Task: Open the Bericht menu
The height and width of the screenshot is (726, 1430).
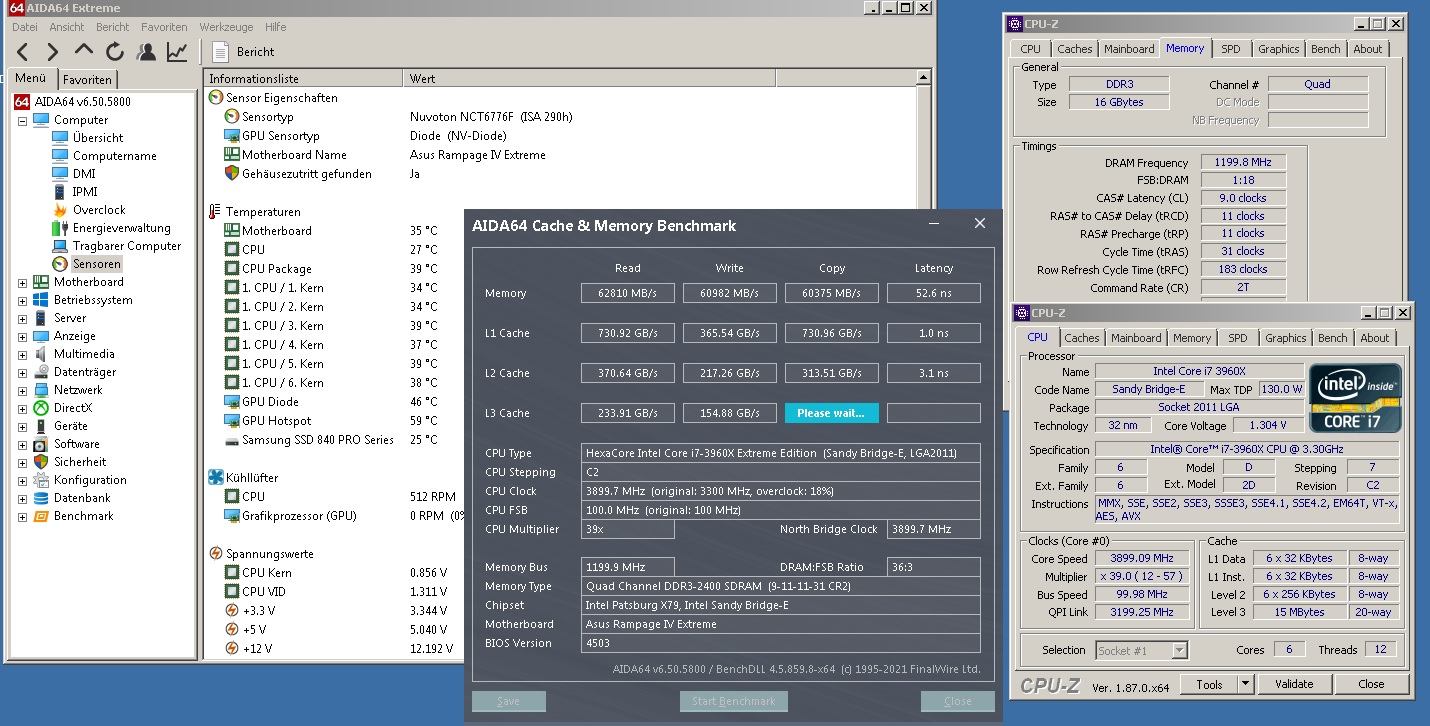Action: pyautogui.click(x=113, y=27)
